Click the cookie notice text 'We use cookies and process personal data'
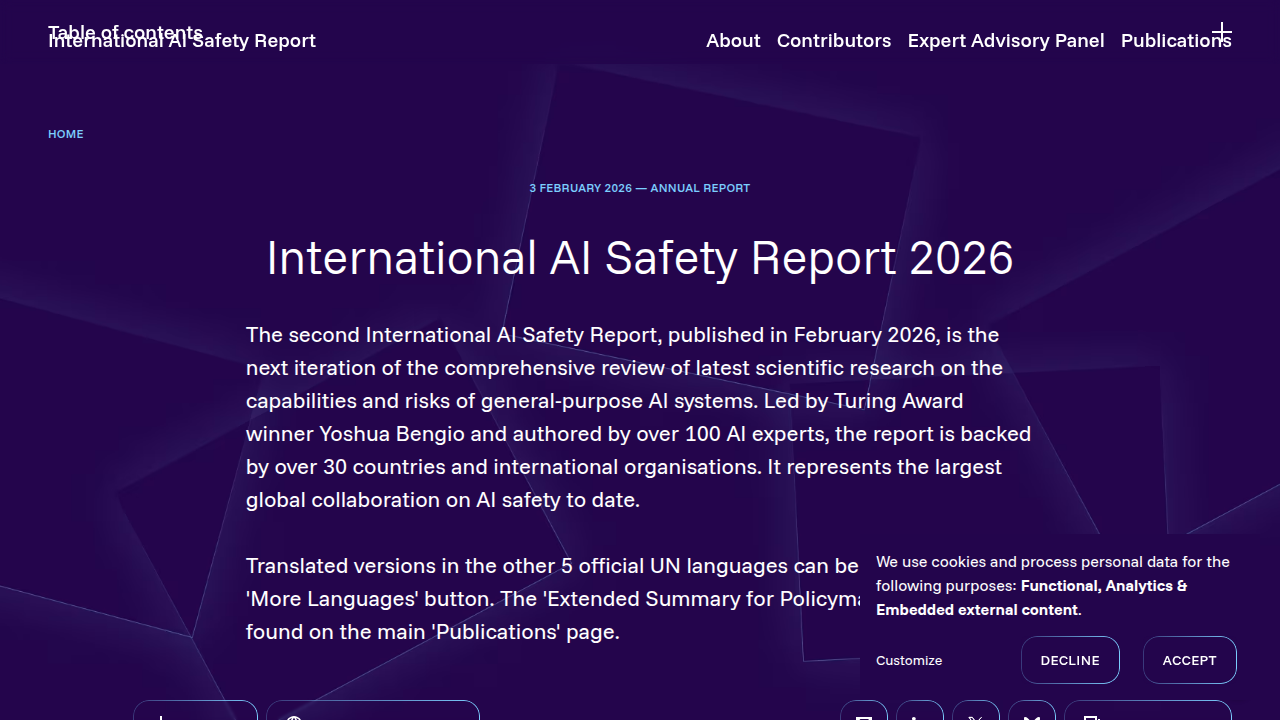Screen dimensions: 1280x720 [1053, 586]
